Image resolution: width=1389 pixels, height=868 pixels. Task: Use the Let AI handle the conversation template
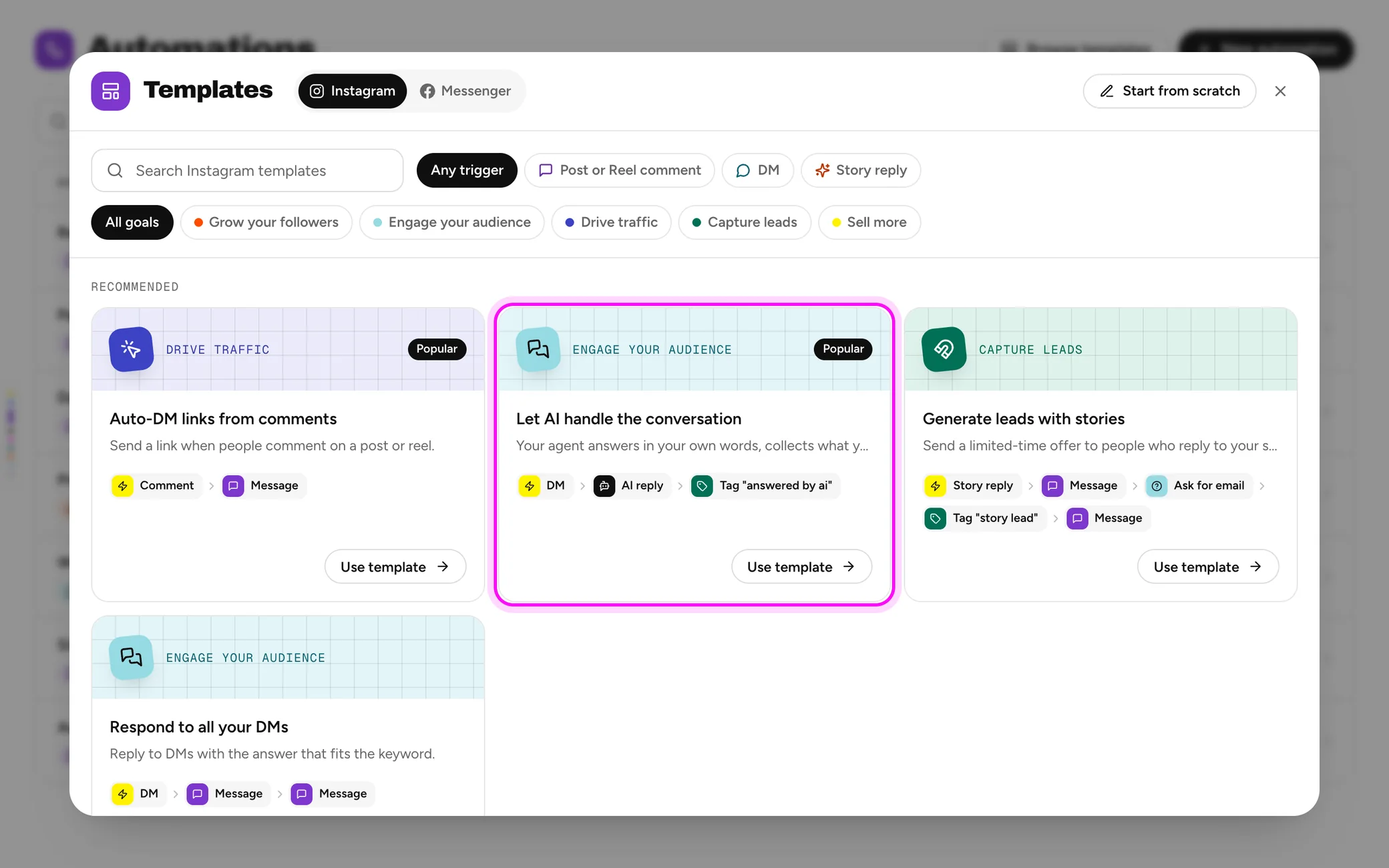[x=801, y=567]
